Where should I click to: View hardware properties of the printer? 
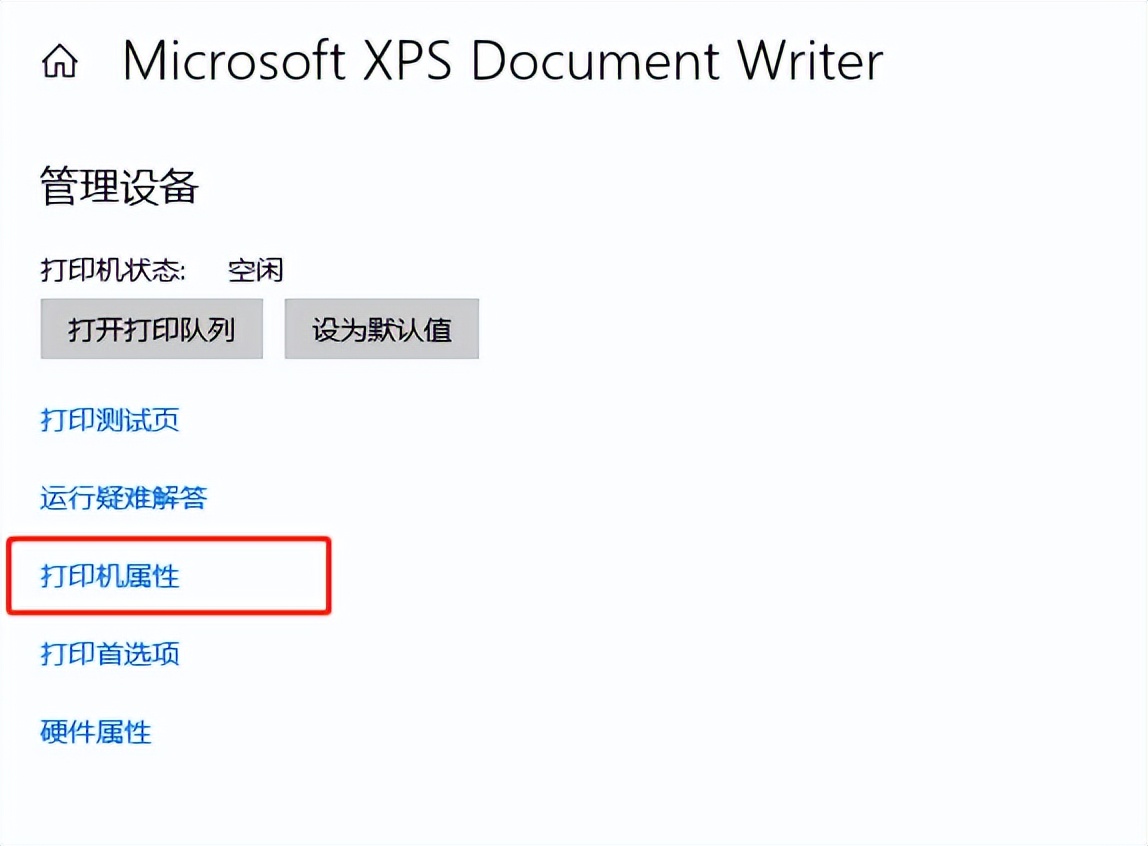(96, 732)
